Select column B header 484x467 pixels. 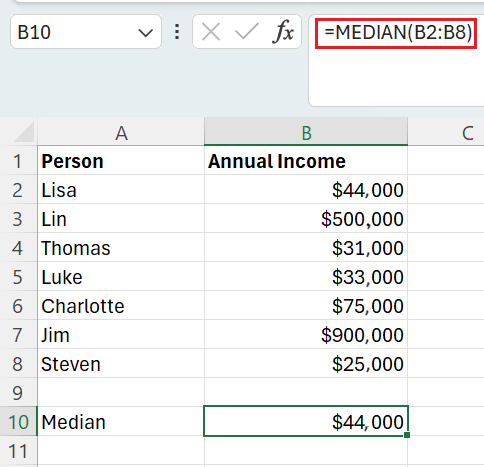click(x=306, y=132)
